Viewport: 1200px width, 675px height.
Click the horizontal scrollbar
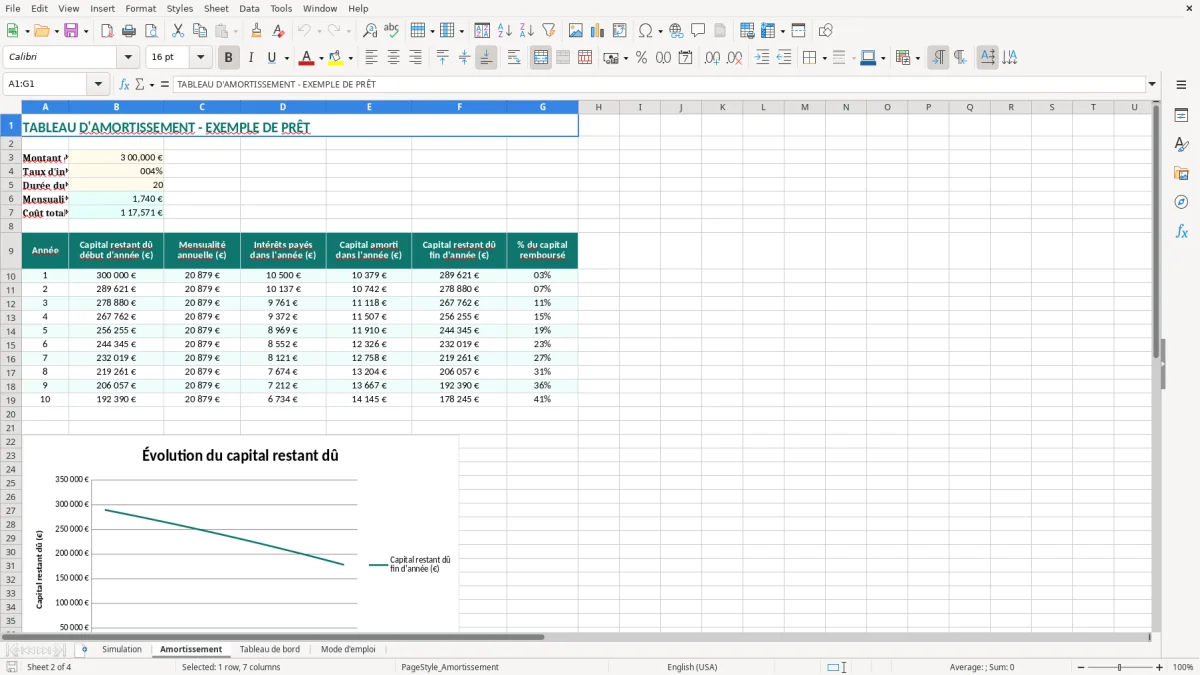(273, 637)
